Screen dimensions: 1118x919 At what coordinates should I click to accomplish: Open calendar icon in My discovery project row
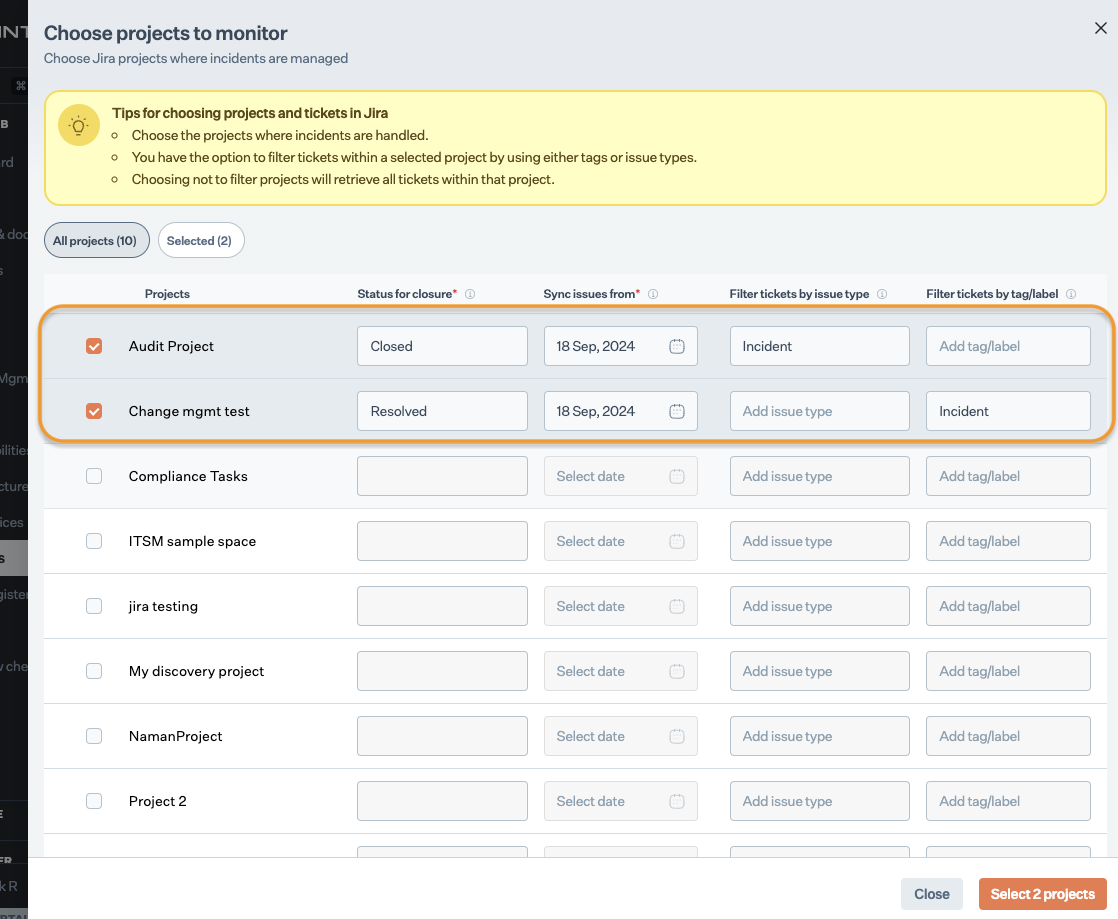click(x=677, y=671)
